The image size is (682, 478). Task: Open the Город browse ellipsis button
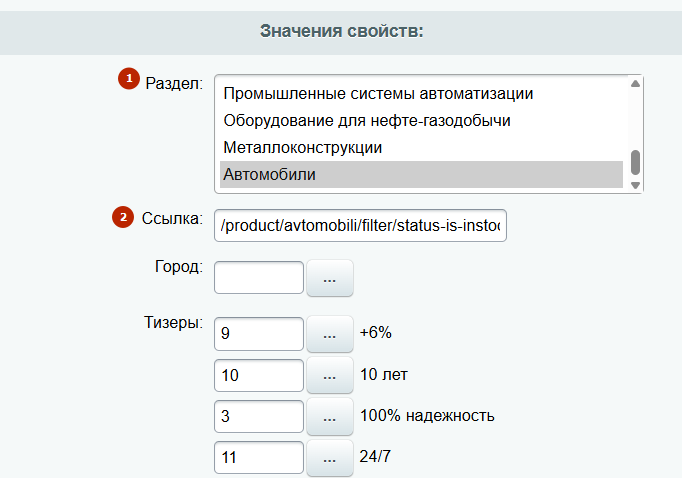[330, 278]
